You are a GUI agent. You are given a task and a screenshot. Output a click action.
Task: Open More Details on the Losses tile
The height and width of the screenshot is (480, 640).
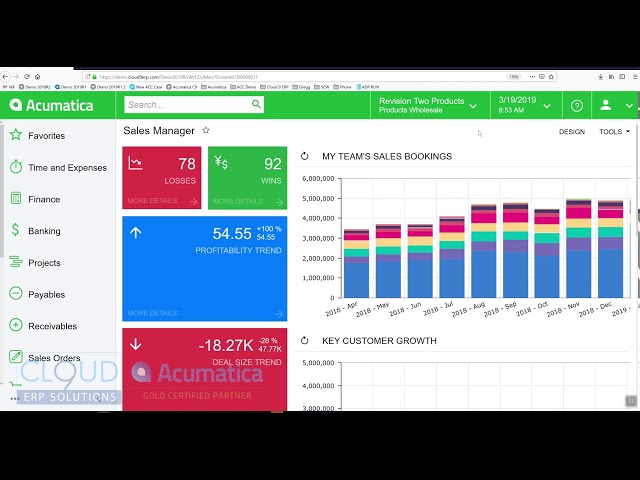pyautogui.click(x=162, y=201)
